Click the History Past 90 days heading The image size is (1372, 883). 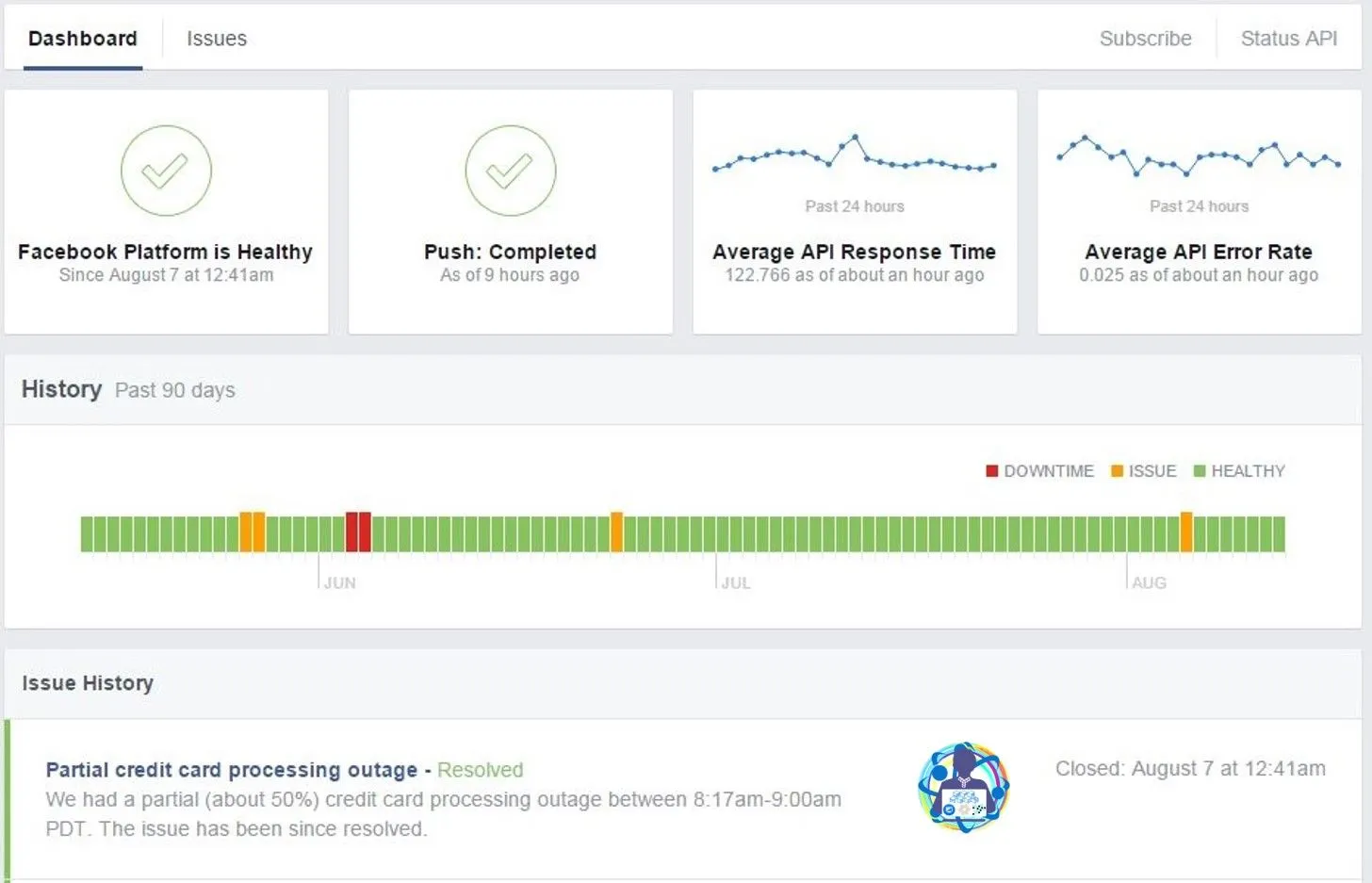point(61,389)
